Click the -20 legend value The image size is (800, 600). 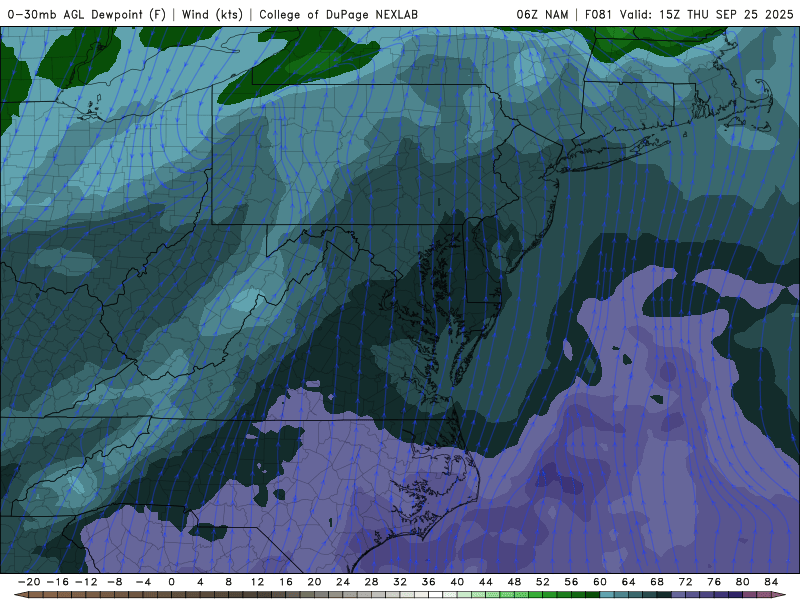(29, 582)
